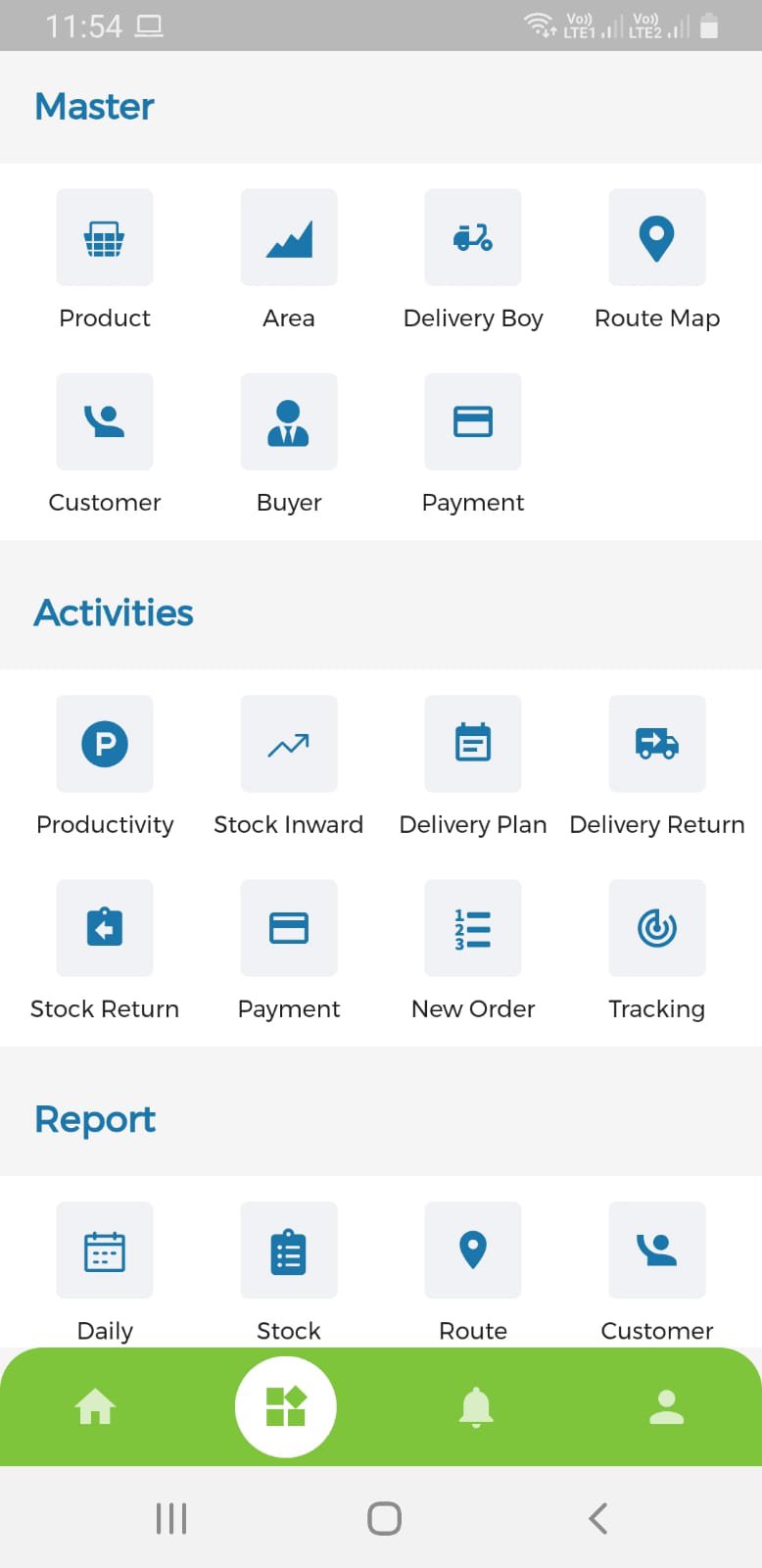The width and height of the screenshot is (762, 1568).
Task: Open the New Order list icon
Action: [x=473, y=928]
